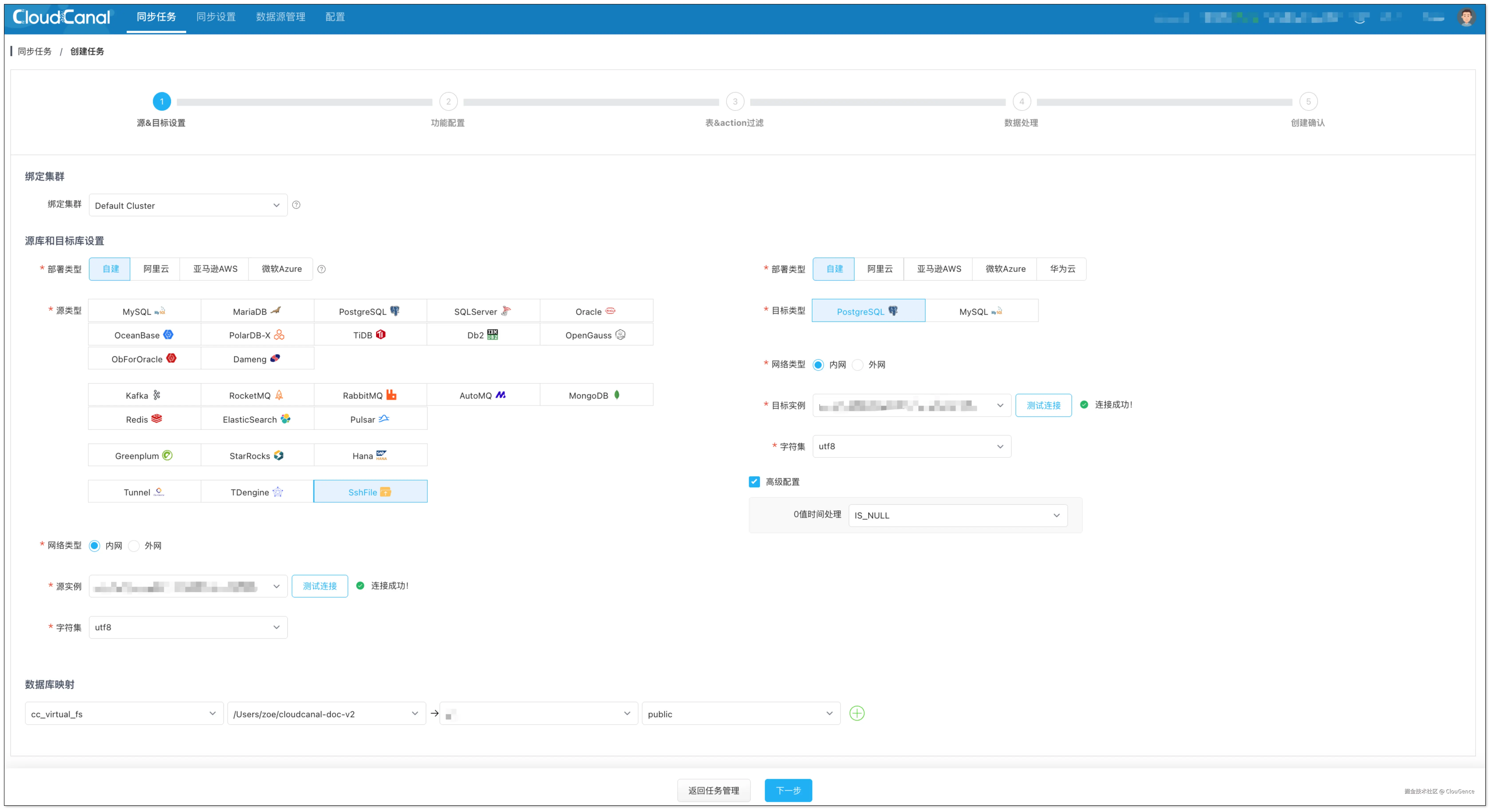This screenshot has width=1492, height=812.
Task: Click green plus to add mapping
Action: point(857,713)
